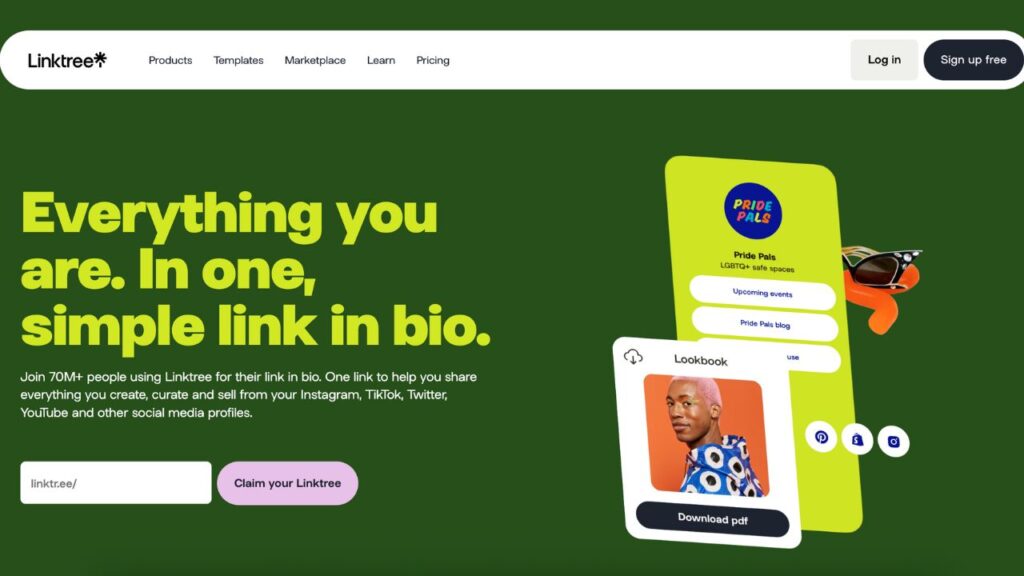1024x576 pixels.
Task: Focus the linktr.ee/ username field
Action: click(x=116, y=483)
